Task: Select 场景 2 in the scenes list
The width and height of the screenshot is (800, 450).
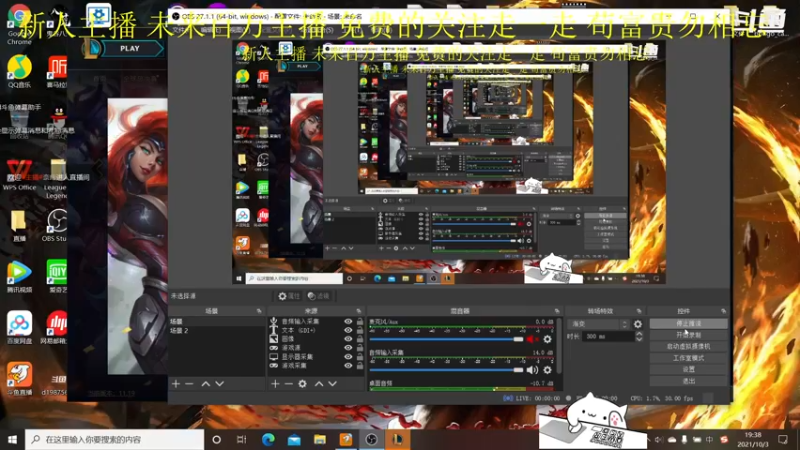Action: tap(216, 331)
